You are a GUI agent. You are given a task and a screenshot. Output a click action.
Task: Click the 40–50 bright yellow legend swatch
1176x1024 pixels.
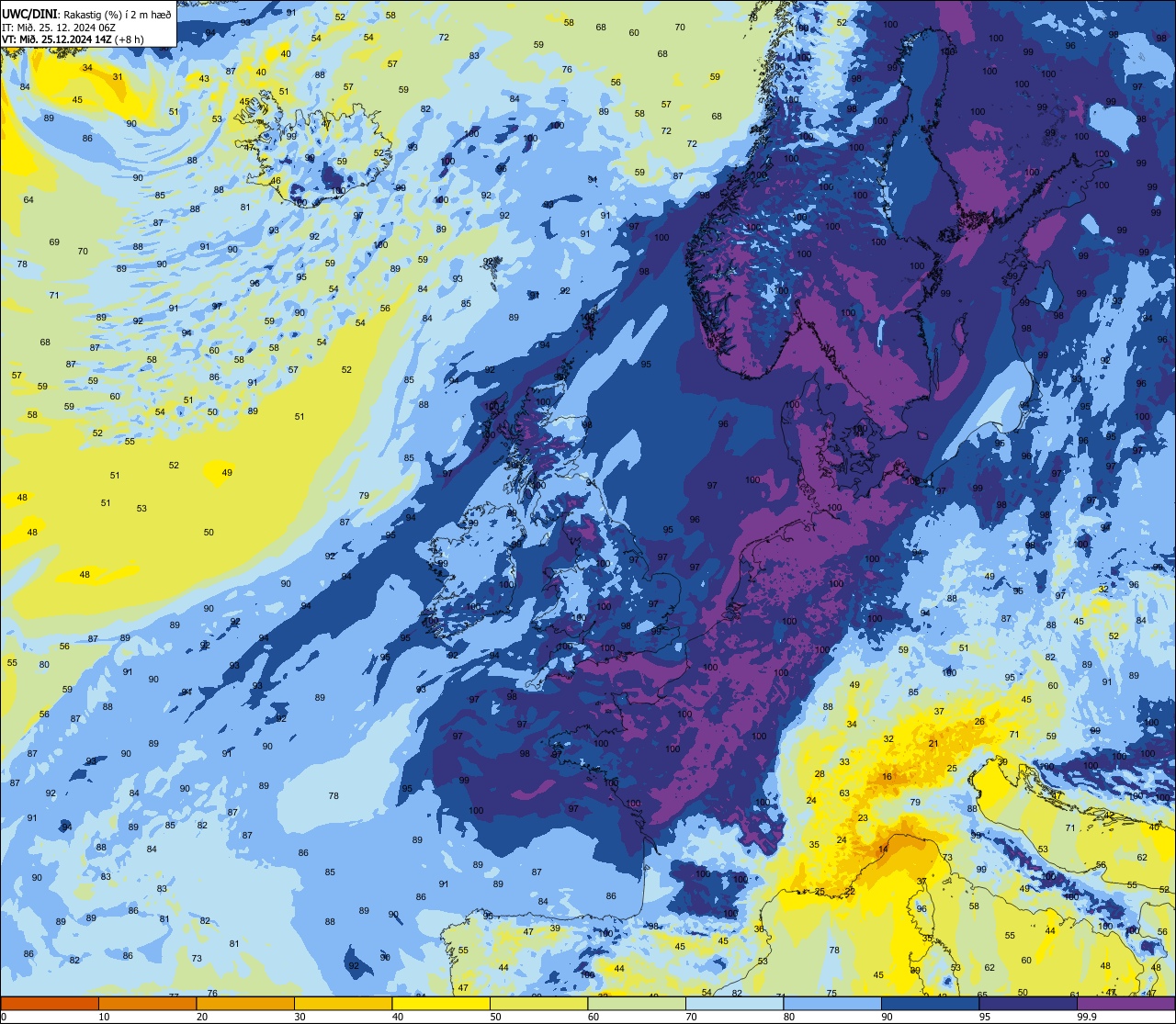point(441,1003)
